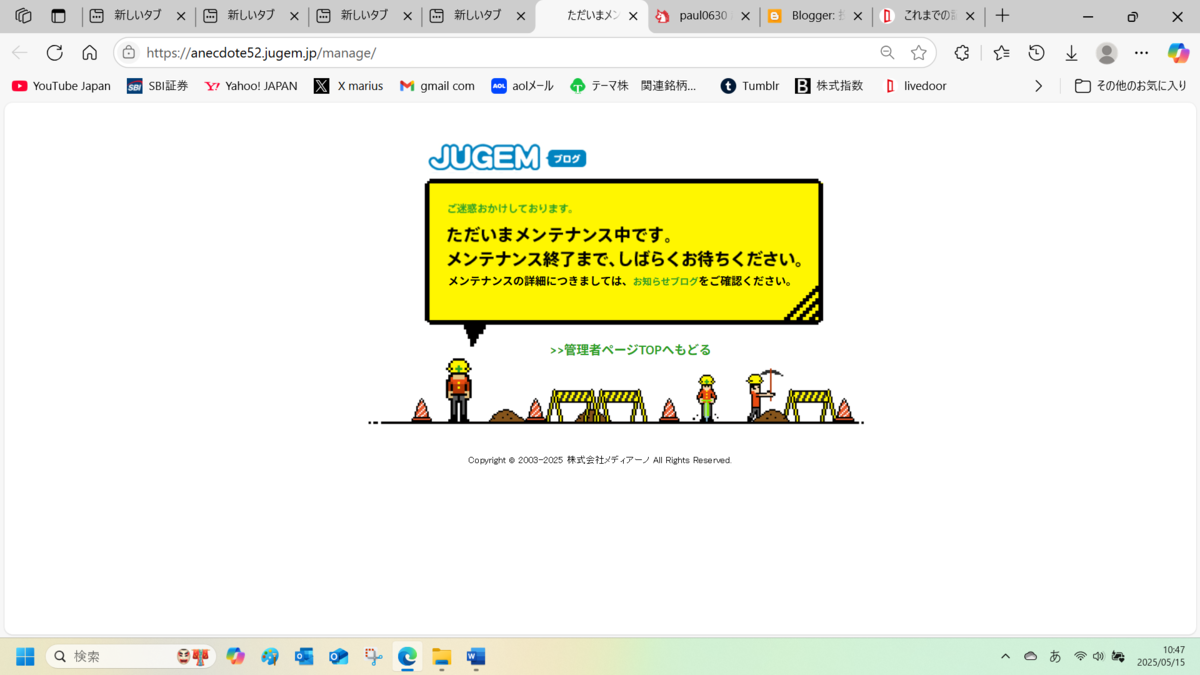Open browser History icon
Image resolution: width=1200 pixels, height=675 pixels.
(1037, 53)
